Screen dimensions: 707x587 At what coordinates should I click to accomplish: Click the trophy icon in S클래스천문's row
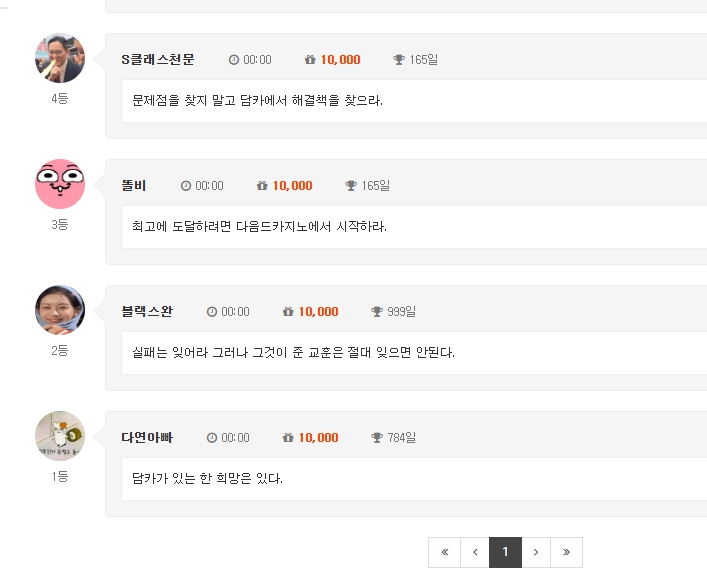tap(399, 60)
